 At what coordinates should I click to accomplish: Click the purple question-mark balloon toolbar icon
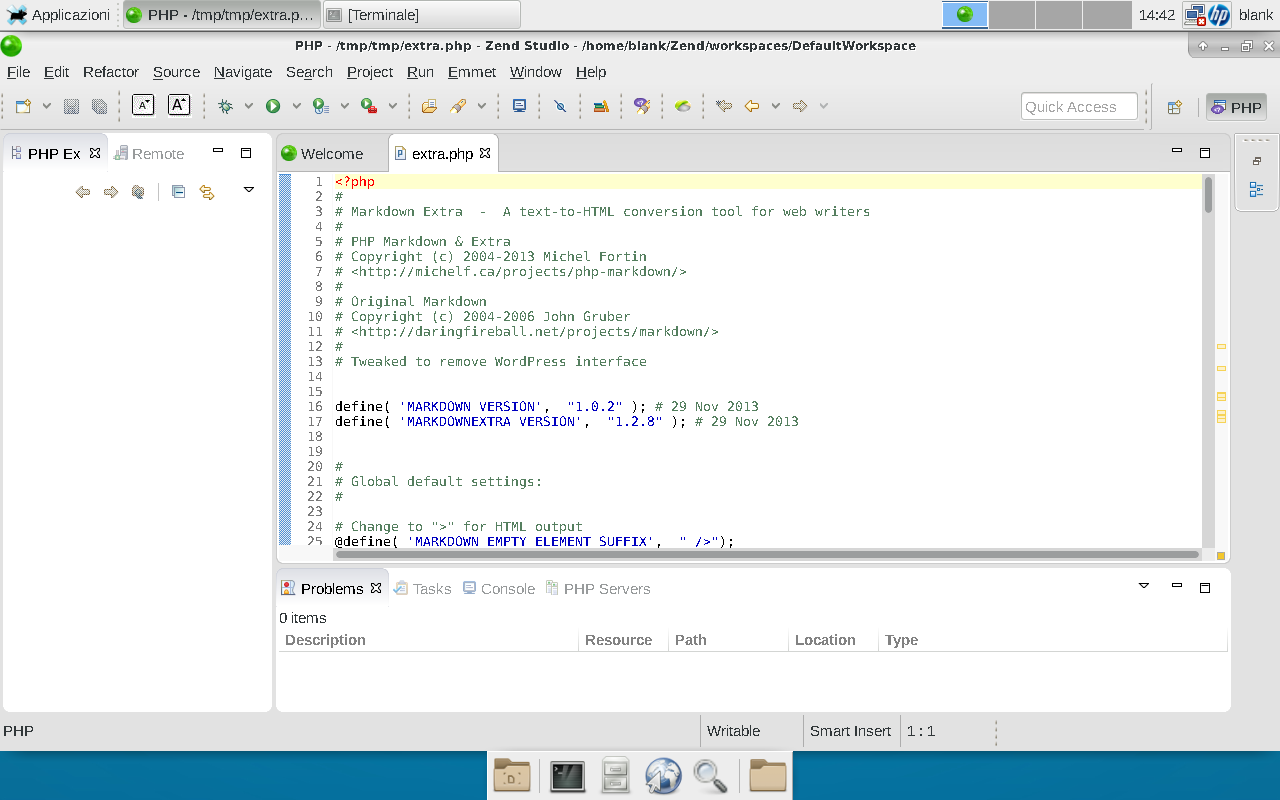642,106
